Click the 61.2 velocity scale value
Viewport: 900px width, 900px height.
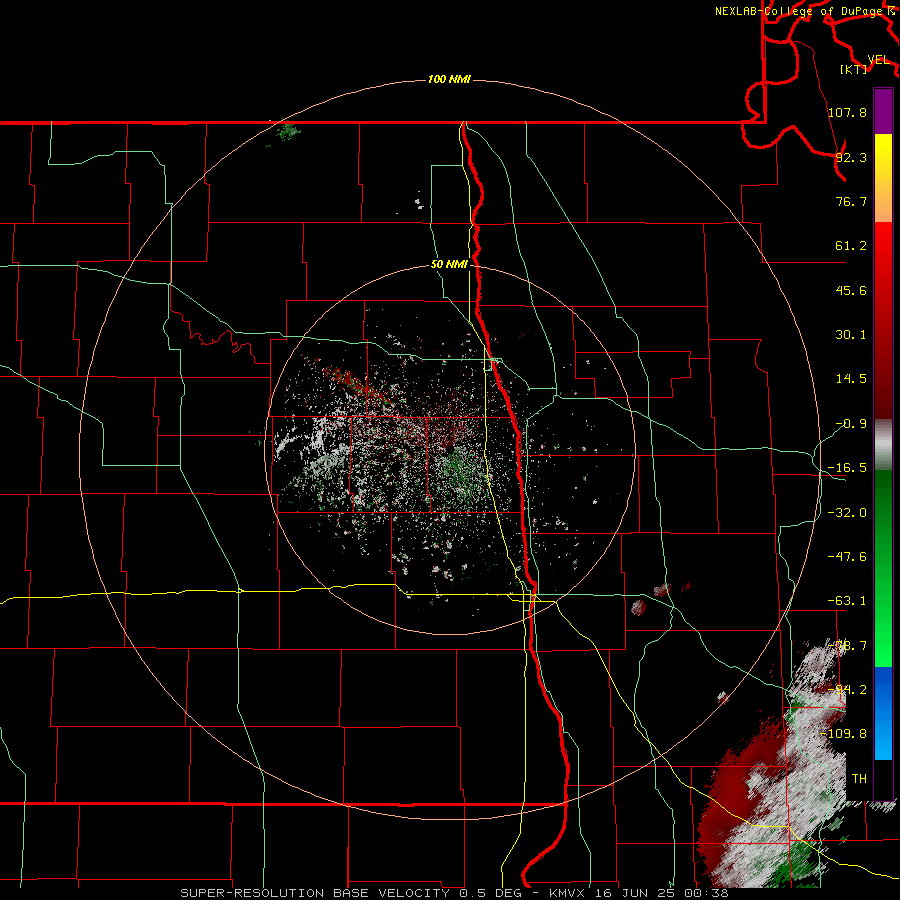pos(851,246)
